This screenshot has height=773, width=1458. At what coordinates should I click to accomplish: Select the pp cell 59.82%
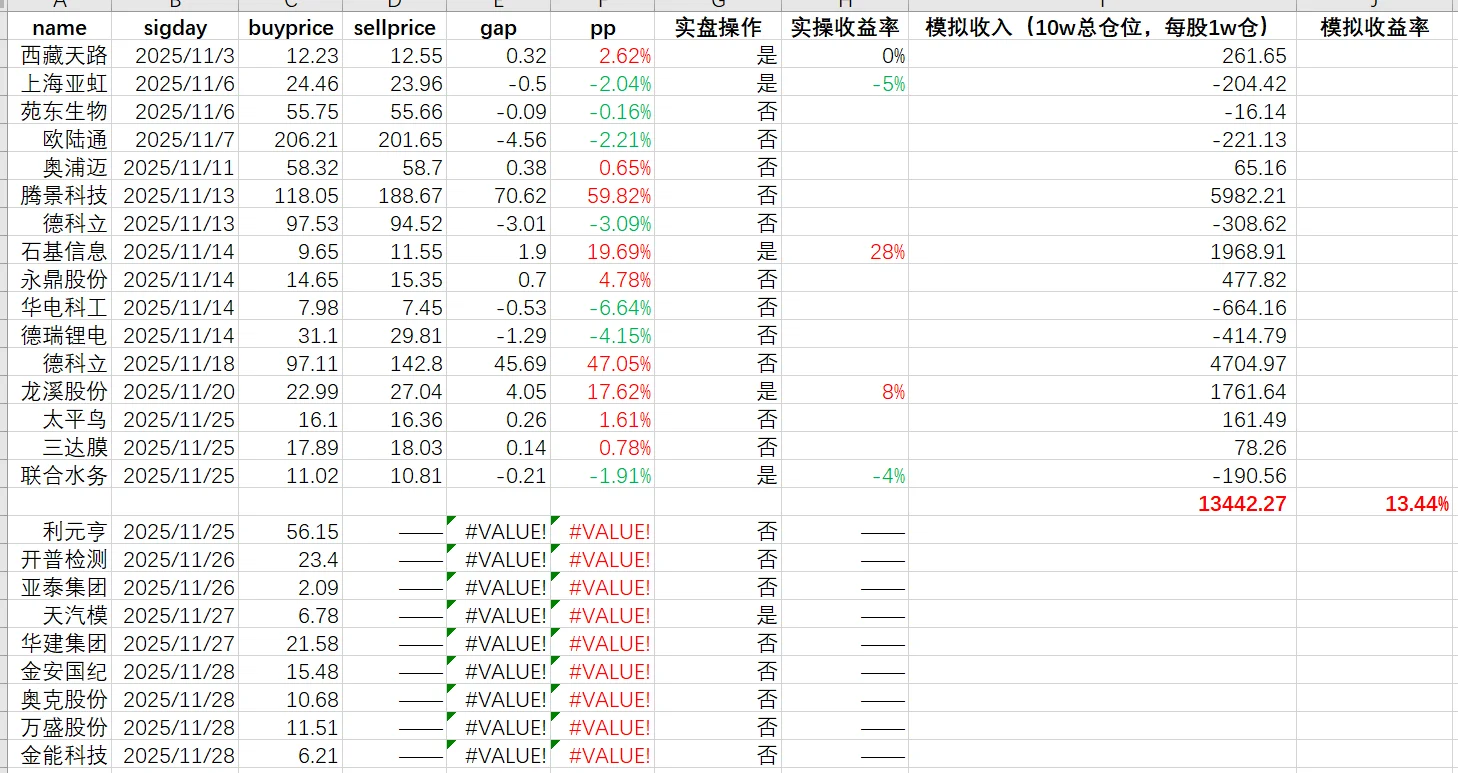pyautogui.click(x=603, y=195)
